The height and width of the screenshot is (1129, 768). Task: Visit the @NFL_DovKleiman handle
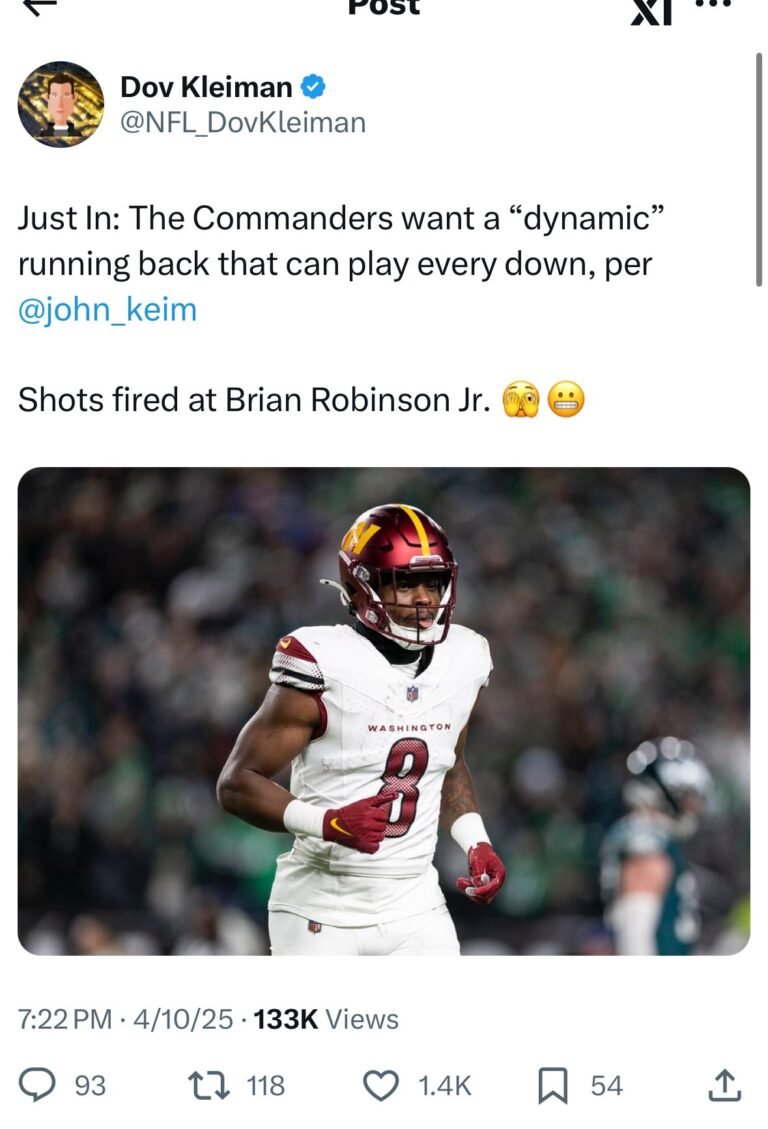coord(243,122)
